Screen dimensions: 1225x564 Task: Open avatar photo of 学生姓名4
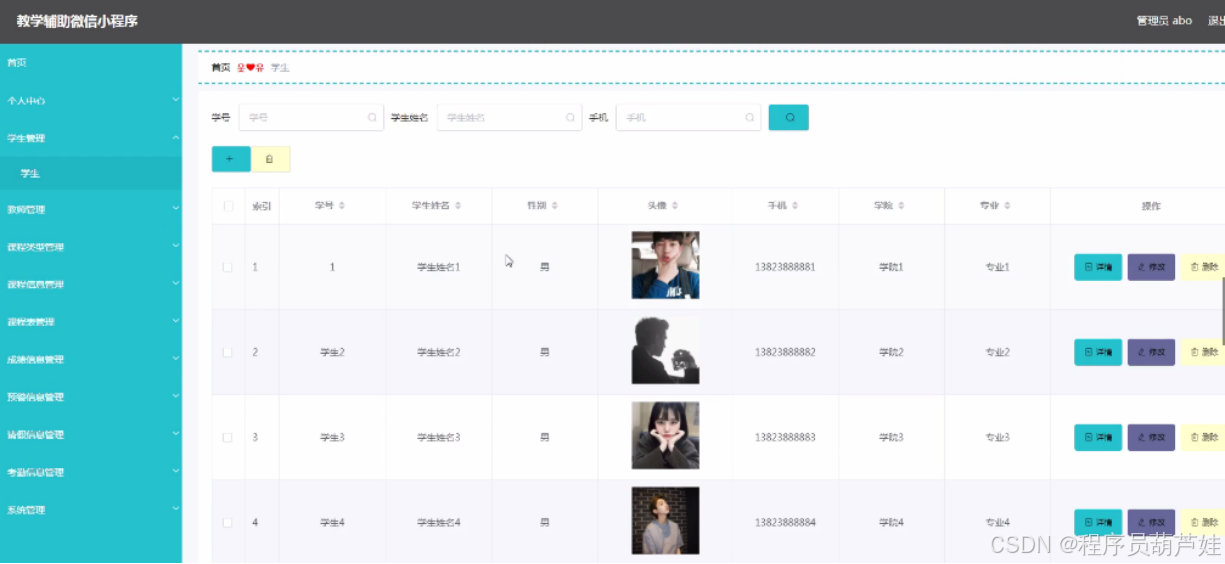[665, 520]
